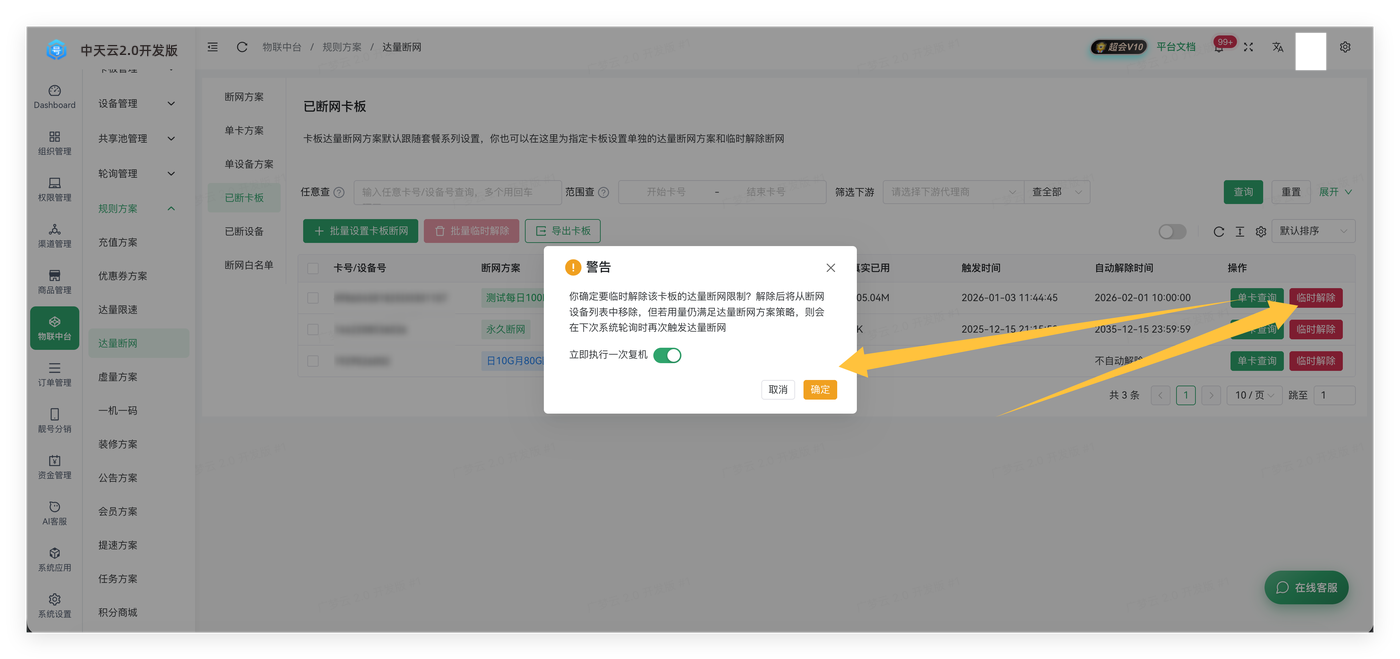
Task: Click the 范围查 help question icon
Action: tap(603, 192)
